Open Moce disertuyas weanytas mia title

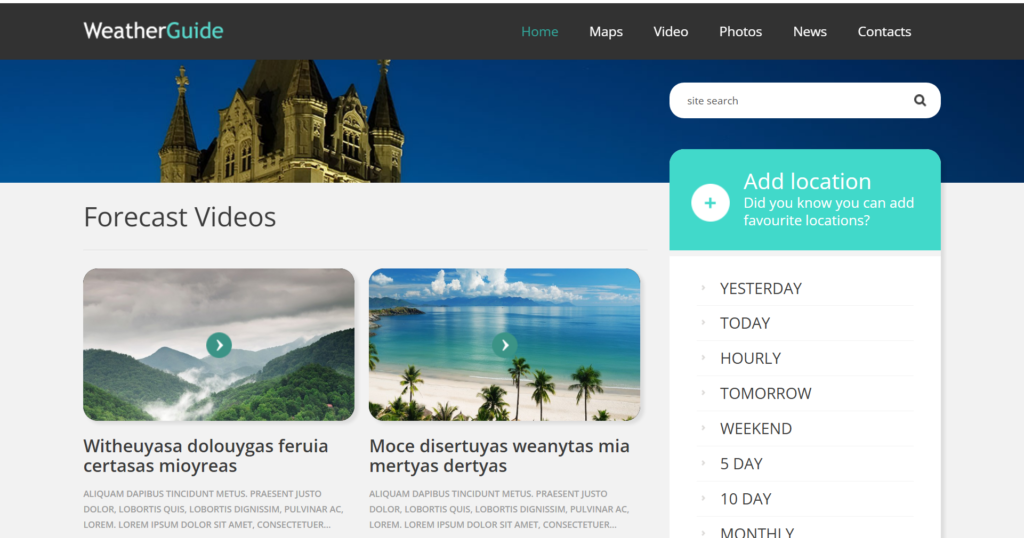(x=500, y=456)
